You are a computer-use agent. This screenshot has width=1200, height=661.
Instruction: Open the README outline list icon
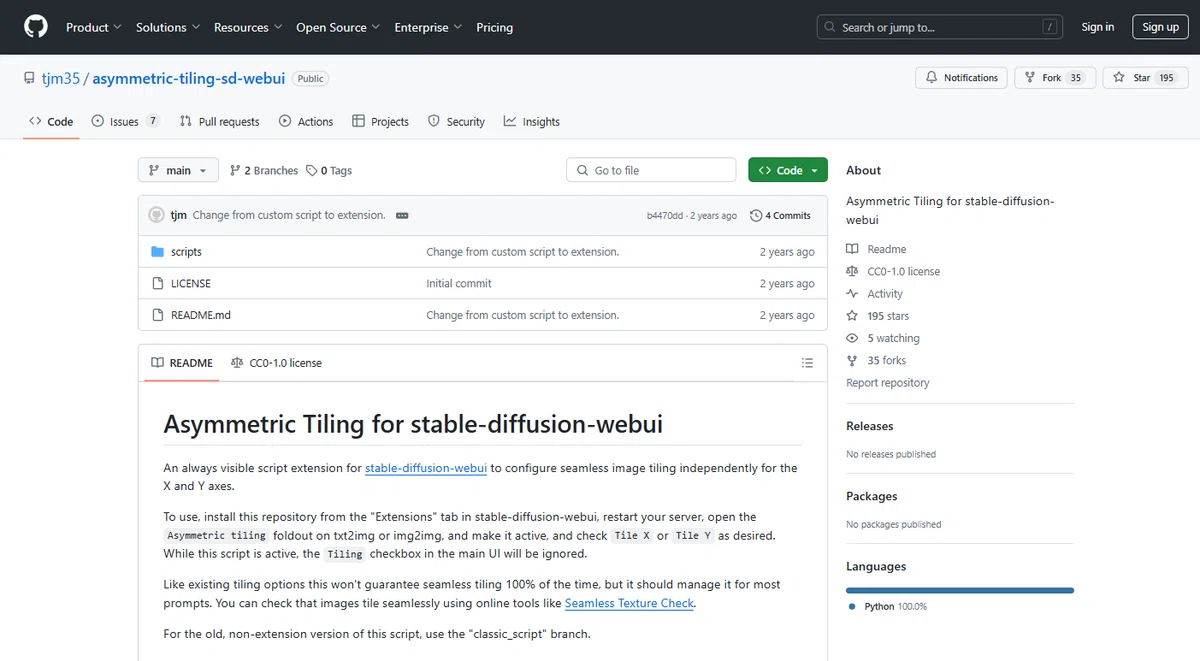(x=807, y=363)
